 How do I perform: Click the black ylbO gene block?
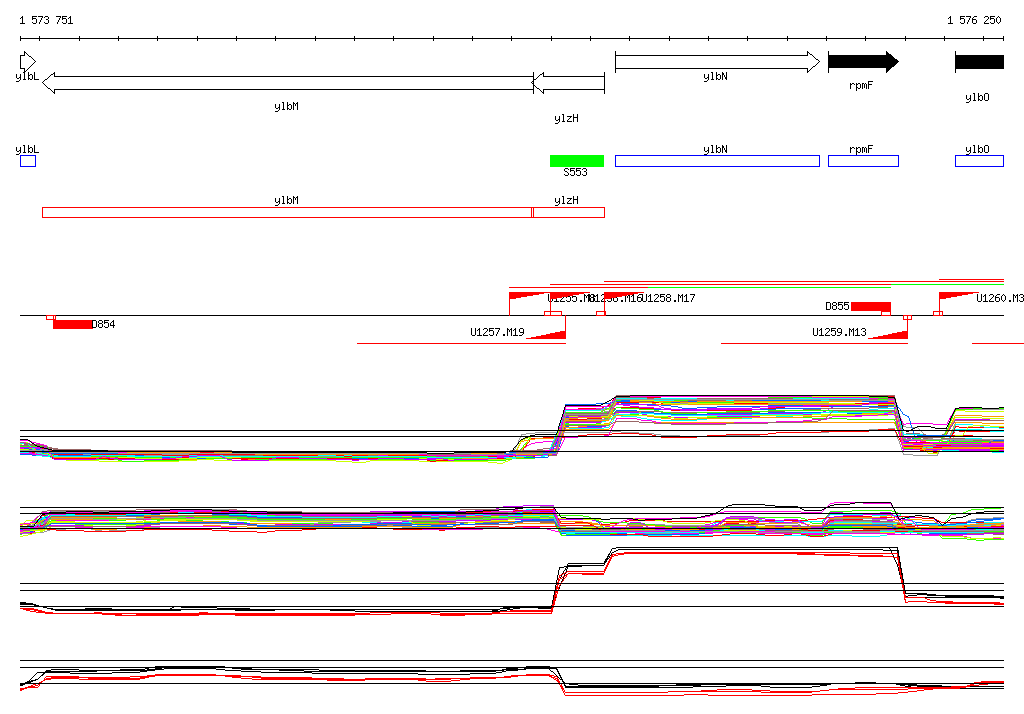tap(980, 62)
